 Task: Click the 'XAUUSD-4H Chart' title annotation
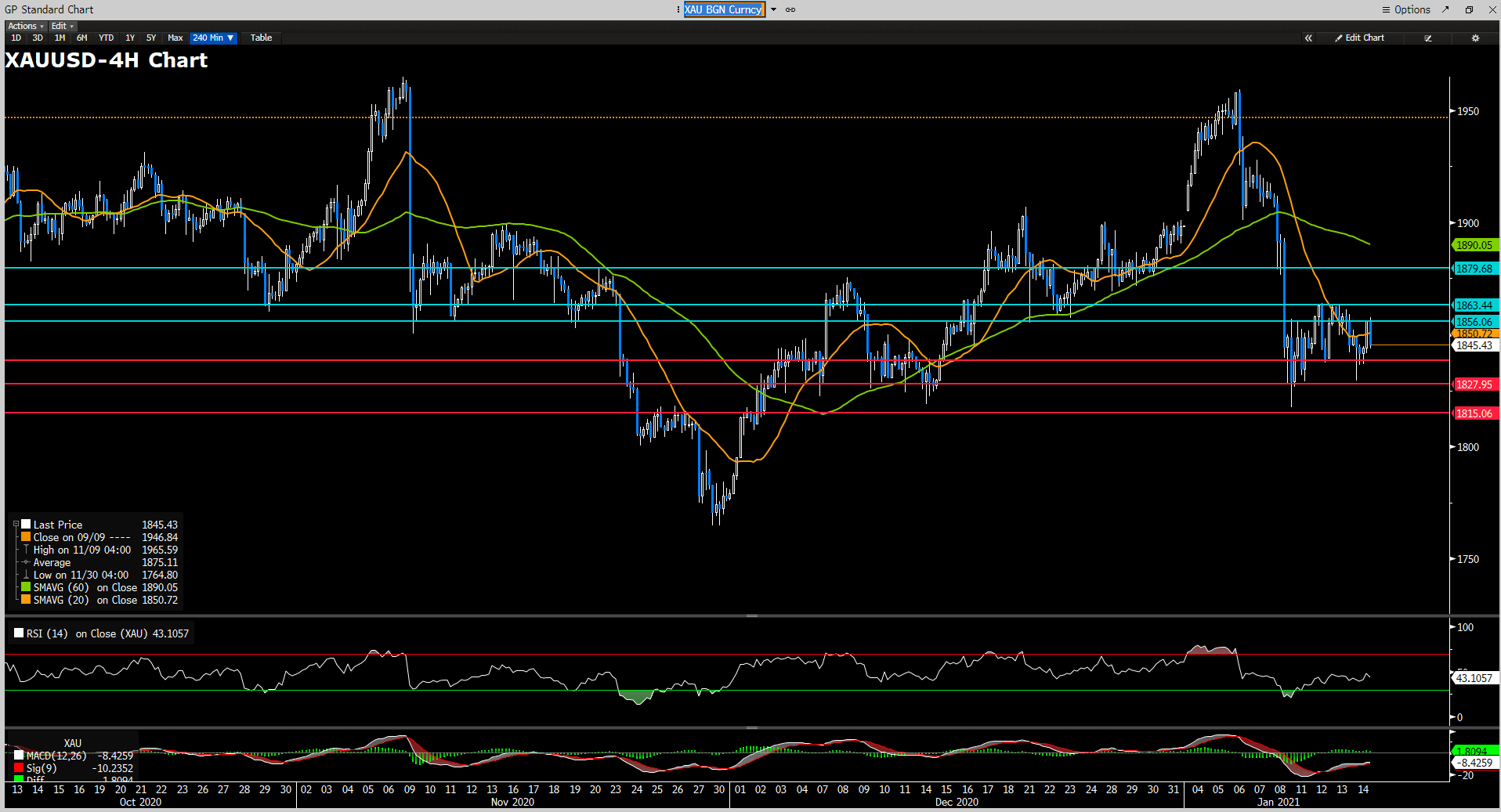(107, 60)
